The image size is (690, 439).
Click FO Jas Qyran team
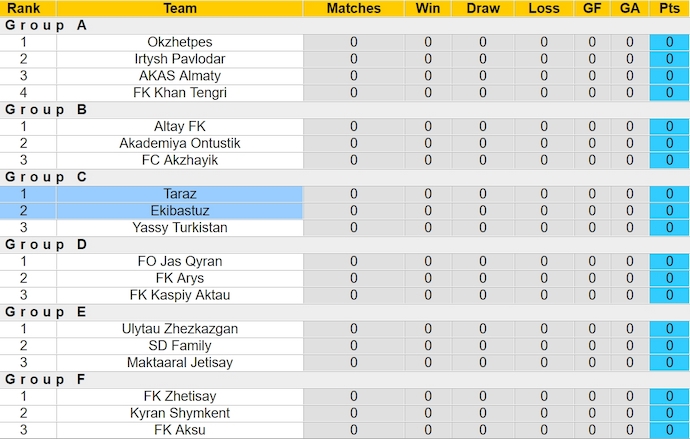pos(180,261)
